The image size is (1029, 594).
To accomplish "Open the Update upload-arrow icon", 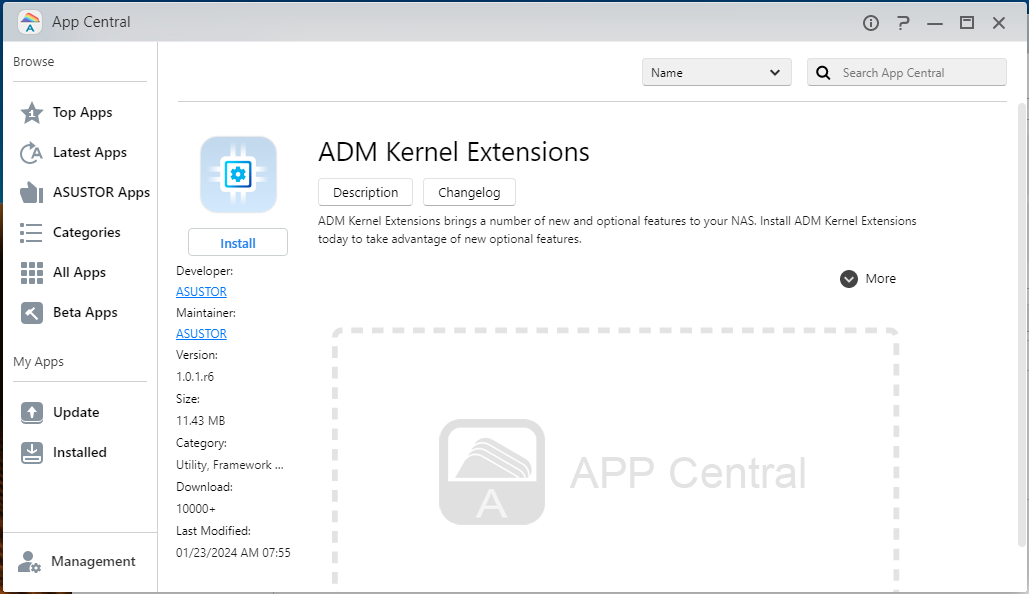I will click(32, 413).
